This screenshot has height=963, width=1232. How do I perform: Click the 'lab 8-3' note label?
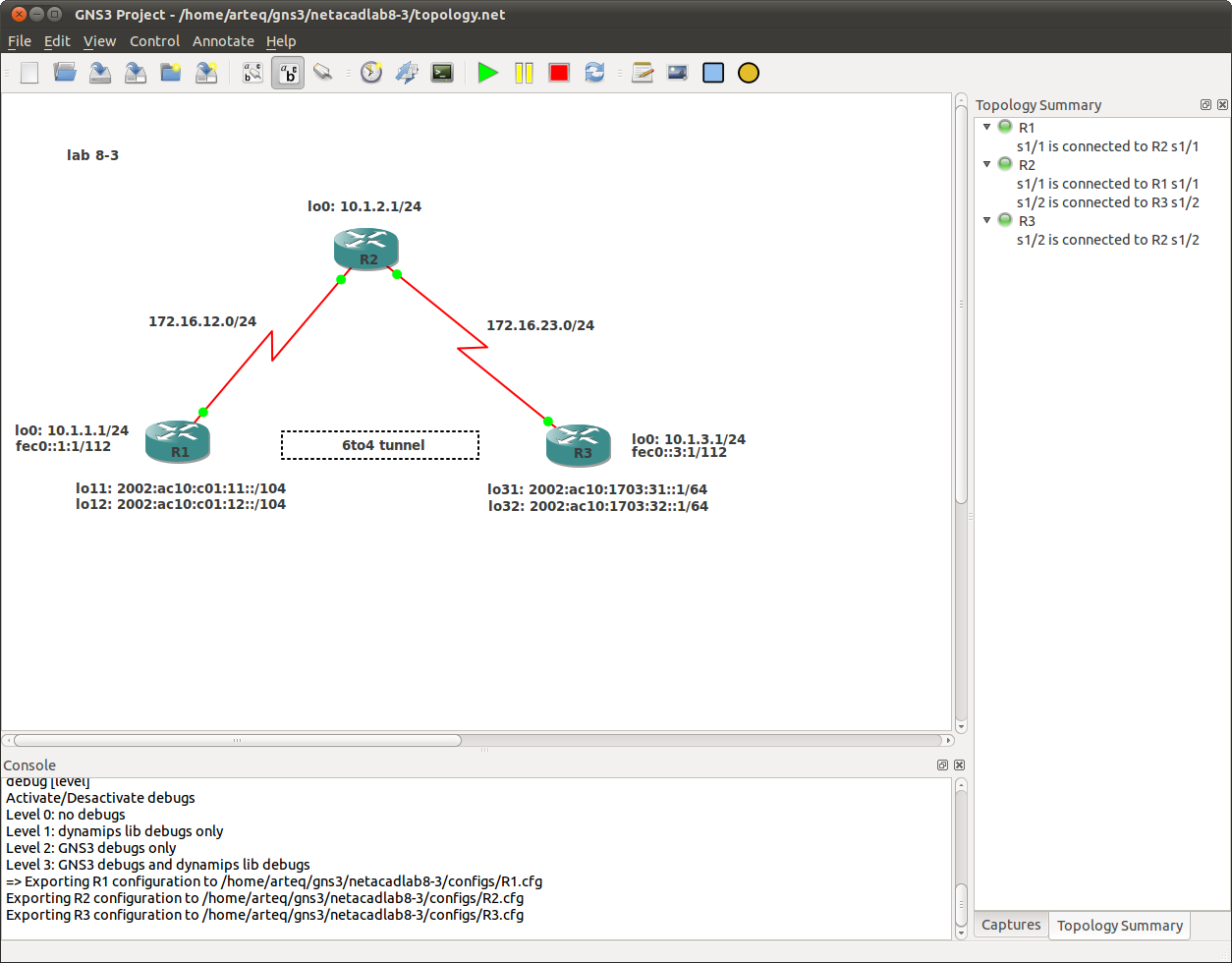point(92,155)
